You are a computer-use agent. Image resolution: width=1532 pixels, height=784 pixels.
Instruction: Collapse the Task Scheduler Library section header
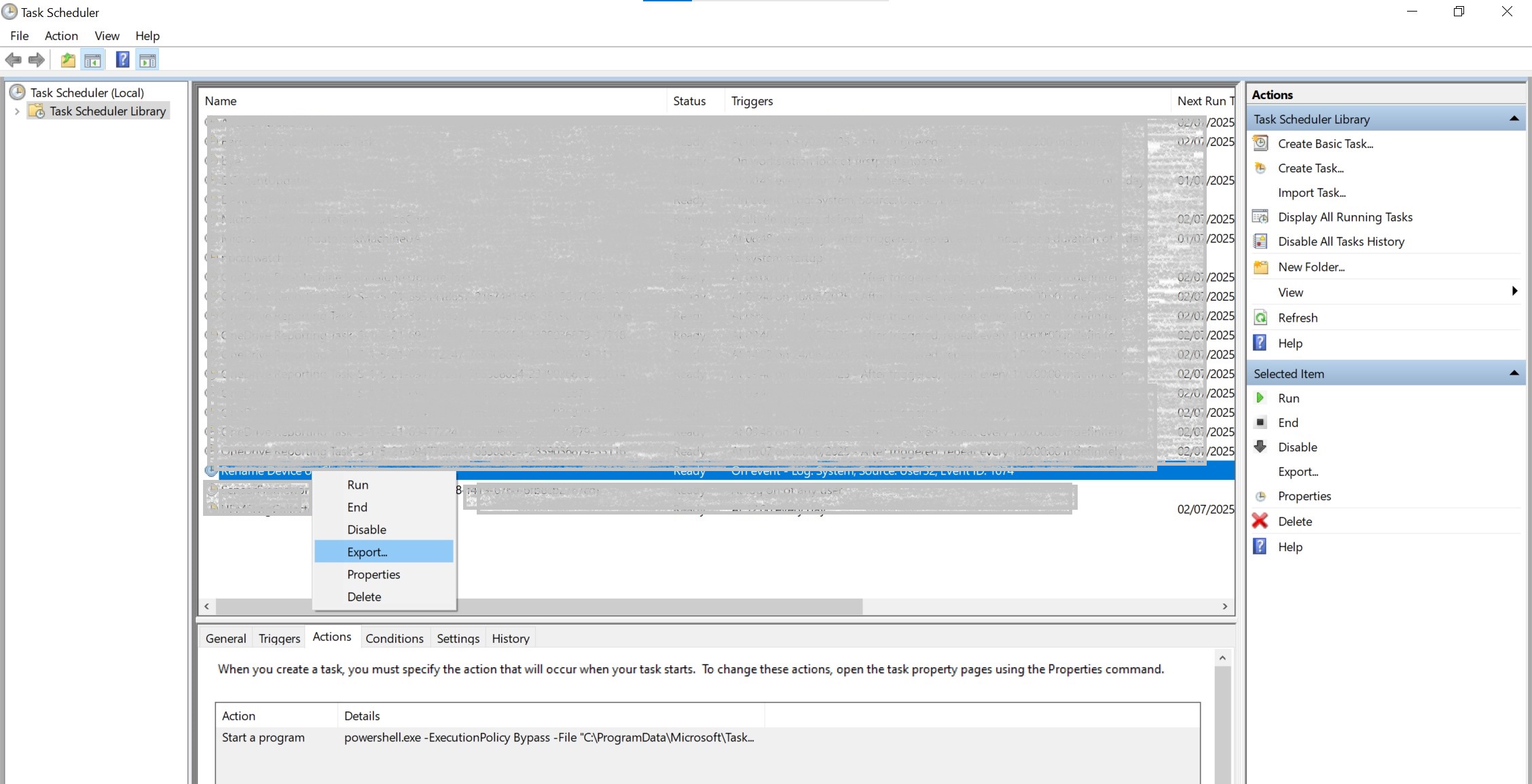(x=1514, y=118)
